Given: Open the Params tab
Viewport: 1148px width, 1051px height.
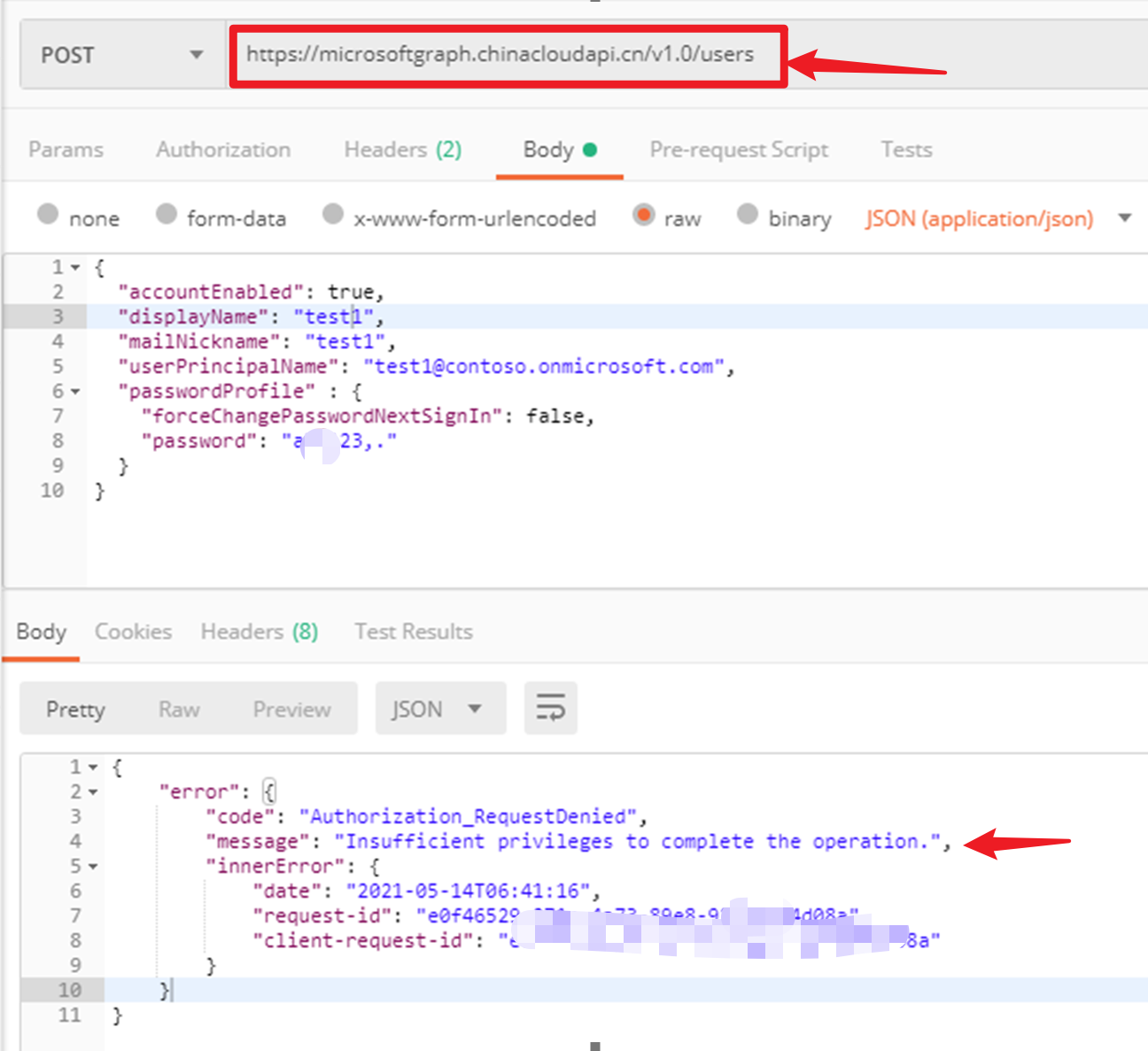Looking at the screenshot, I should [x=66, y=150].
